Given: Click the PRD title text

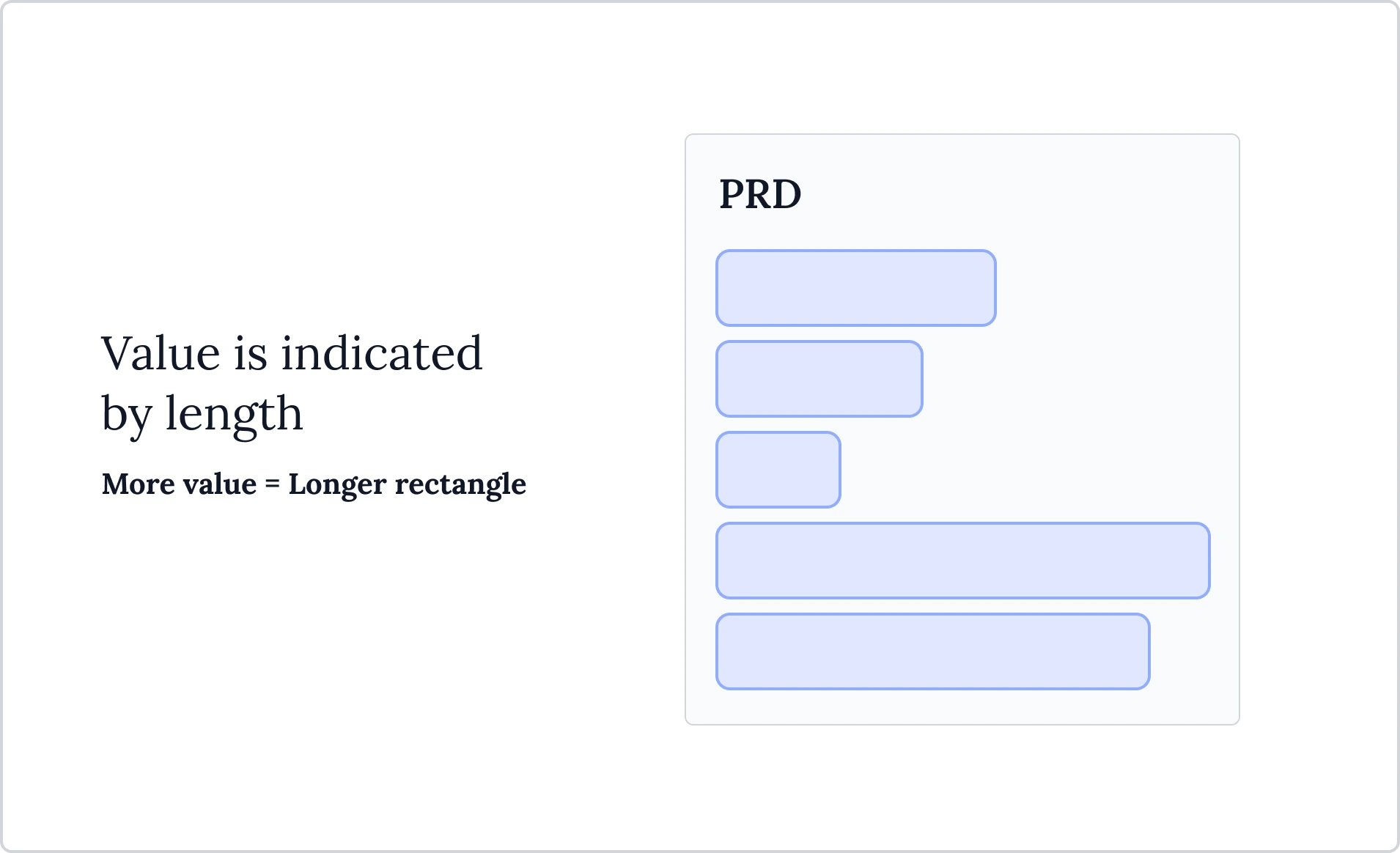Looking at the screenshot, I should coord(760,194).
